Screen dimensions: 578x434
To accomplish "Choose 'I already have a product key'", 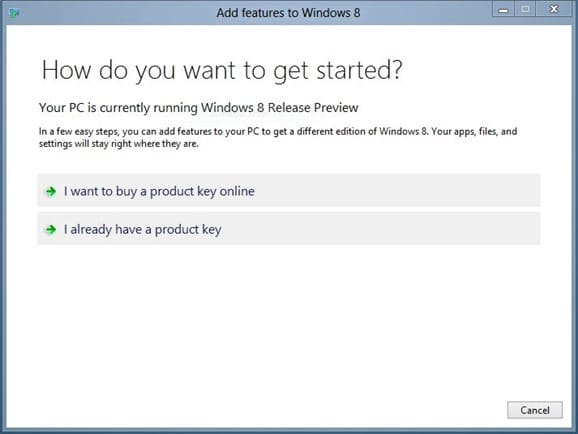I will (289, 229).
